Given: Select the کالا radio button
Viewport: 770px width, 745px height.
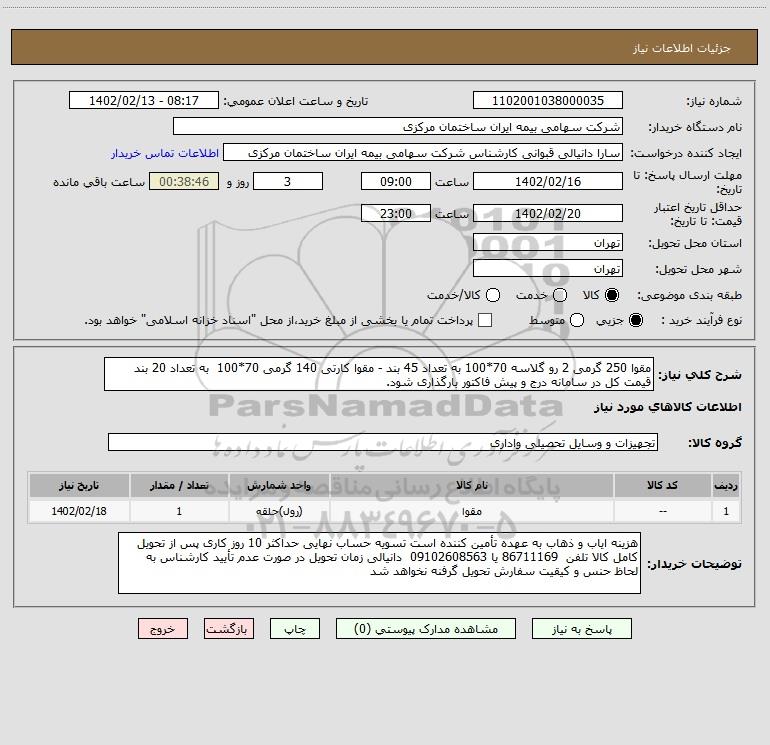Looking at the screenshot, I should click(x=612, y=295).
